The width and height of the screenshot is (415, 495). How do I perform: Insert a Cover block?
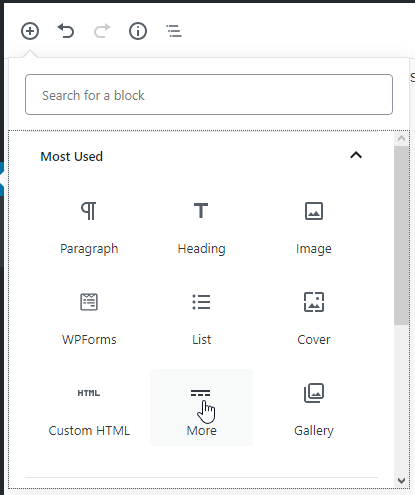(x=314, y=317)
